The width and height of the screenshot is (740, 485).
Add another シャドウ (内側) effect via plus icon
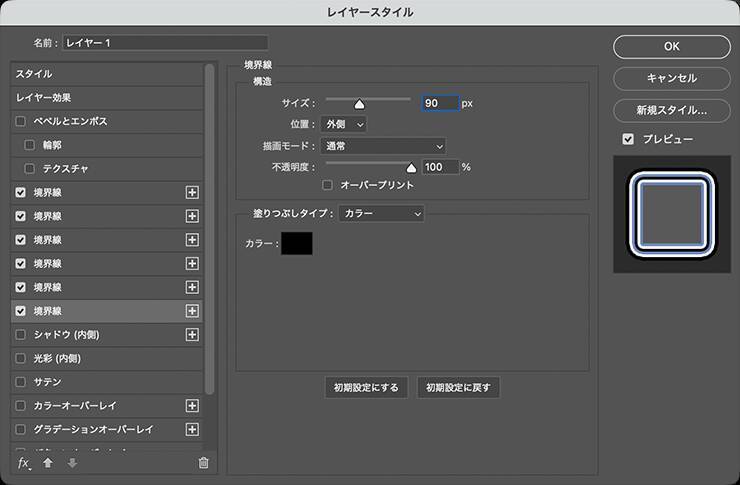click(192, 334)
